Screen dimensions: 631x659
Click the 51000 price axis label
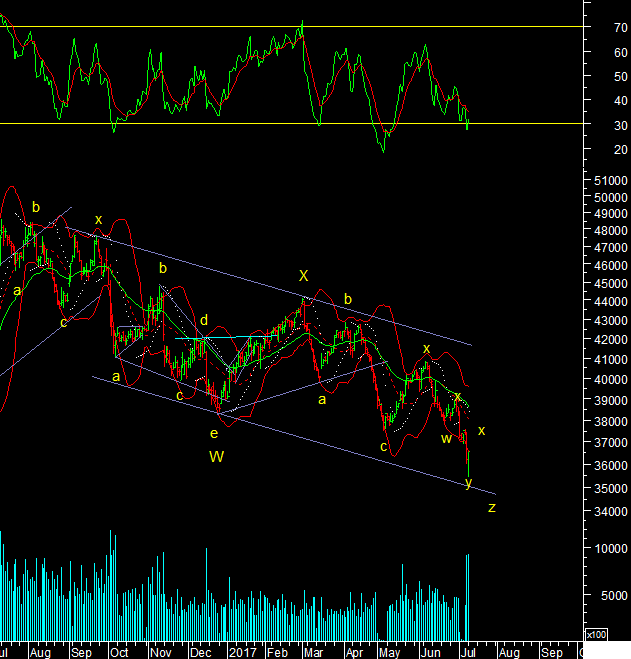coord(610,181)
